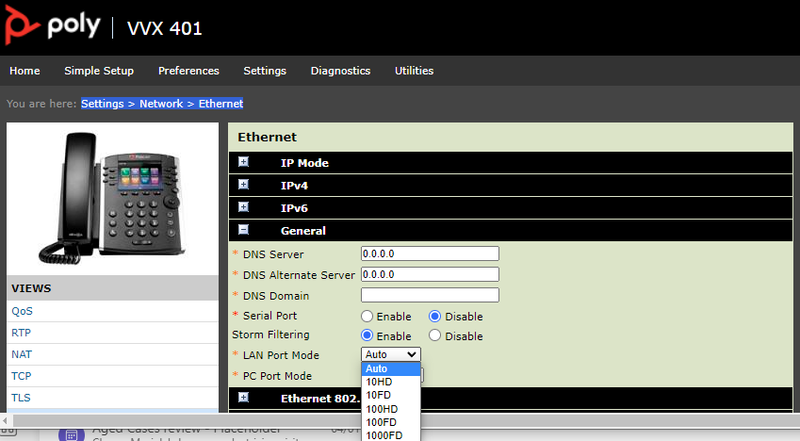This screenshot has width=800, height=441.
Task: Open the Home menu
Action: (24, 71)
